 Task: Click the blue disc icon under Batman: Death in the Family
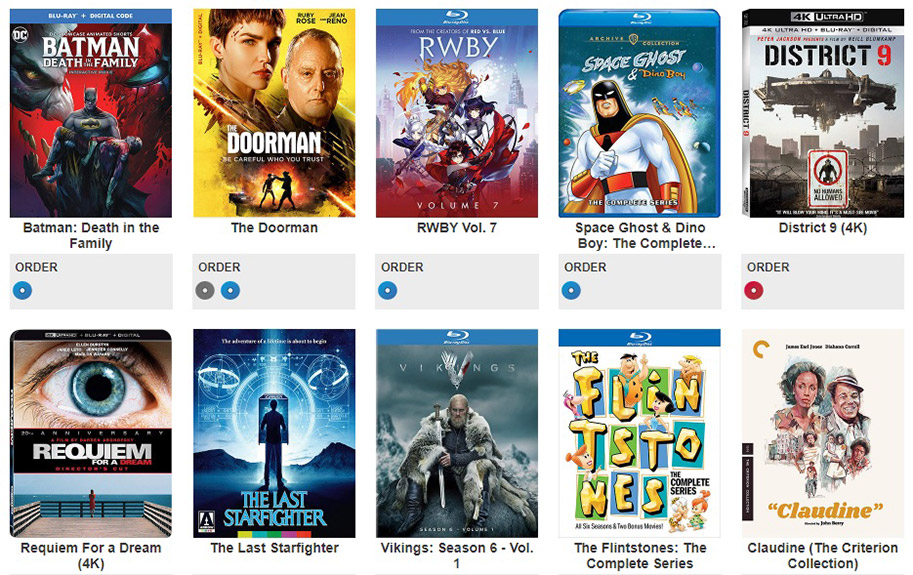23,290
